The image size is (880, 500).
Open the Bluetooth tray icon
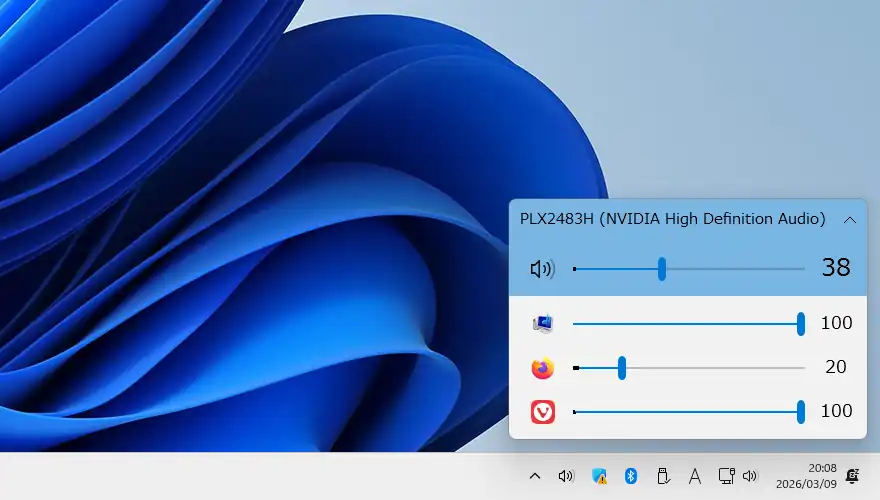coord(631,476)
